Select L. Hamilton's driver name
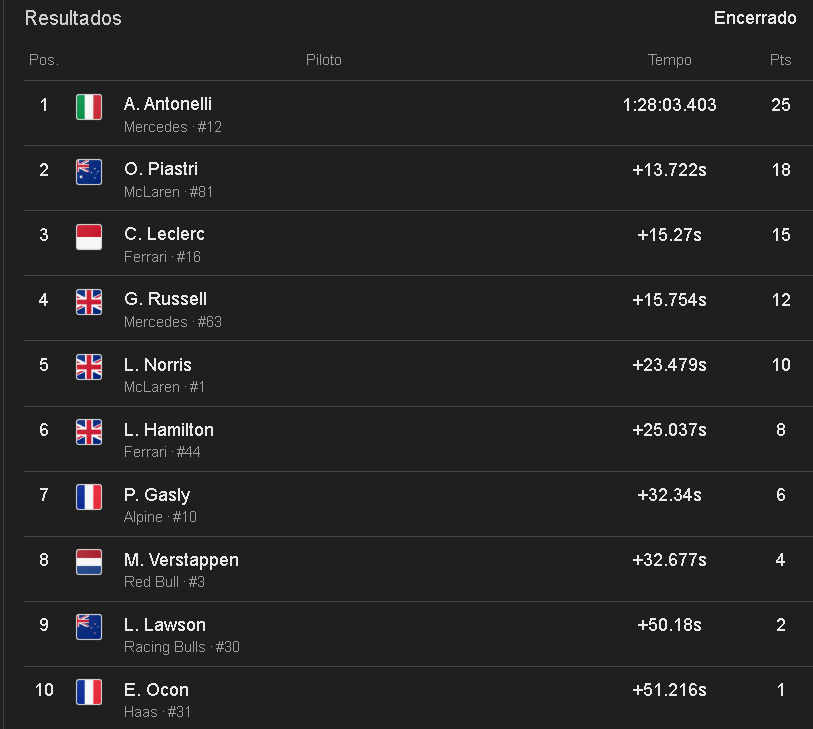The image size is (813, 729). pyautogui.click(x=169, y=430)
